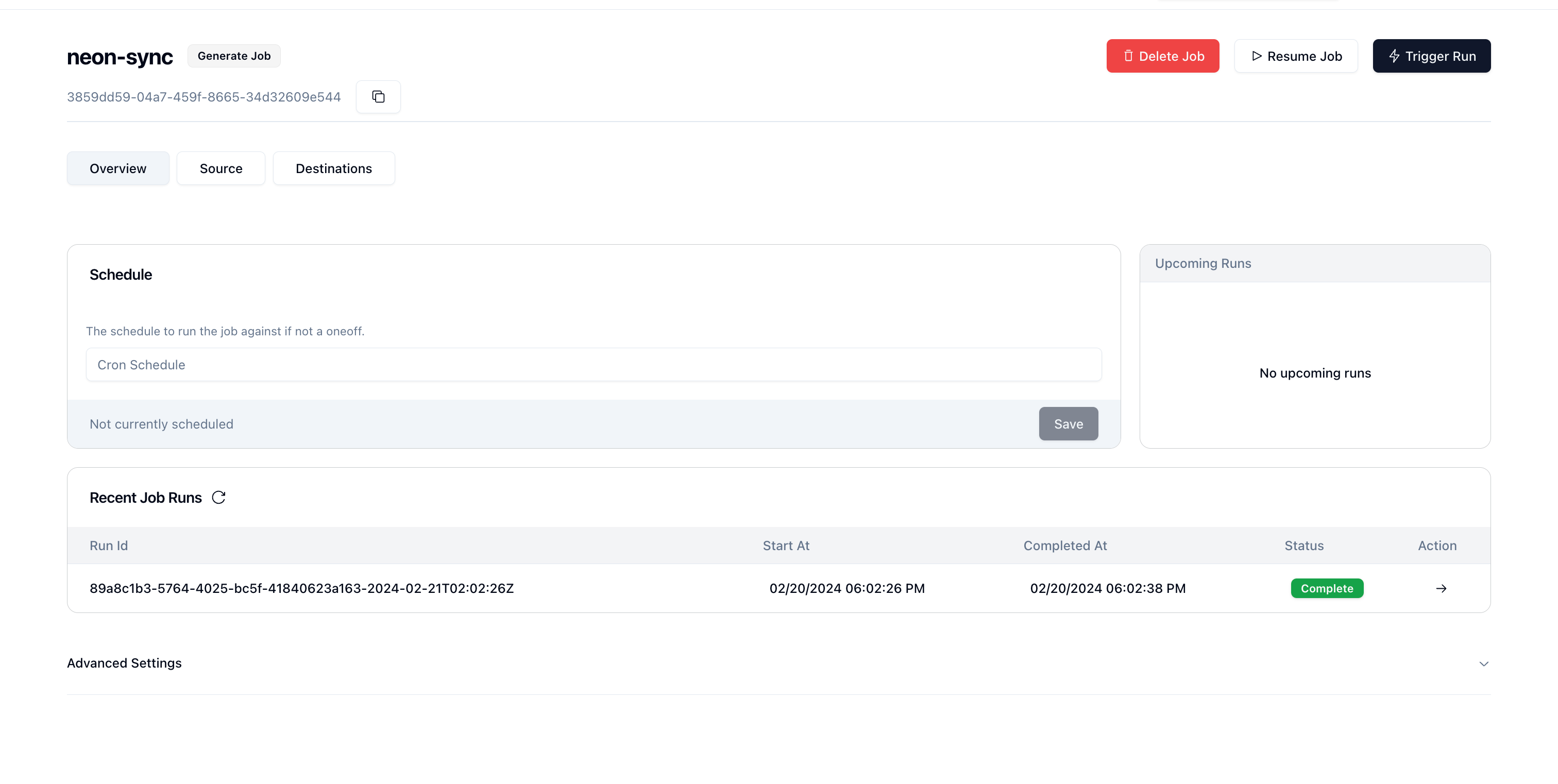Switch to the Overview tab
1558x784 pixels.
tap(118, 168)
